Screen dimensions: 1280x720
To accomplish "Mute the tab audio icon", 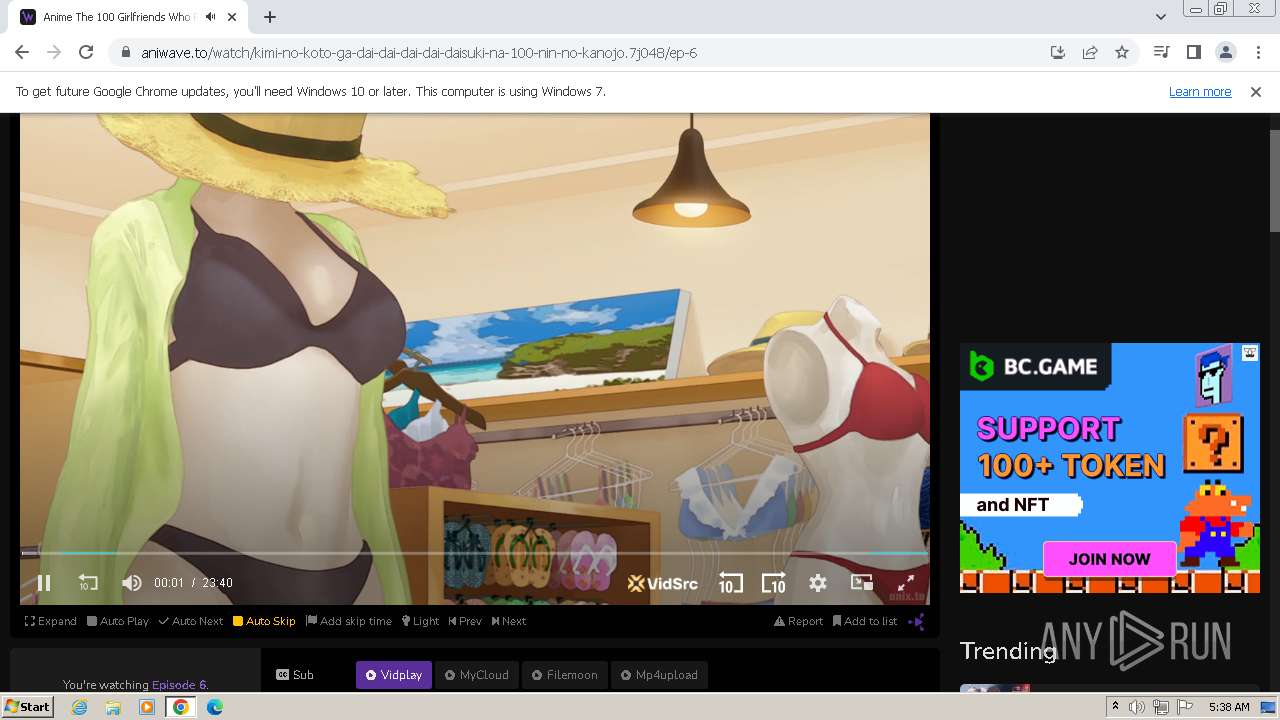I will click(x=211, y=17).
